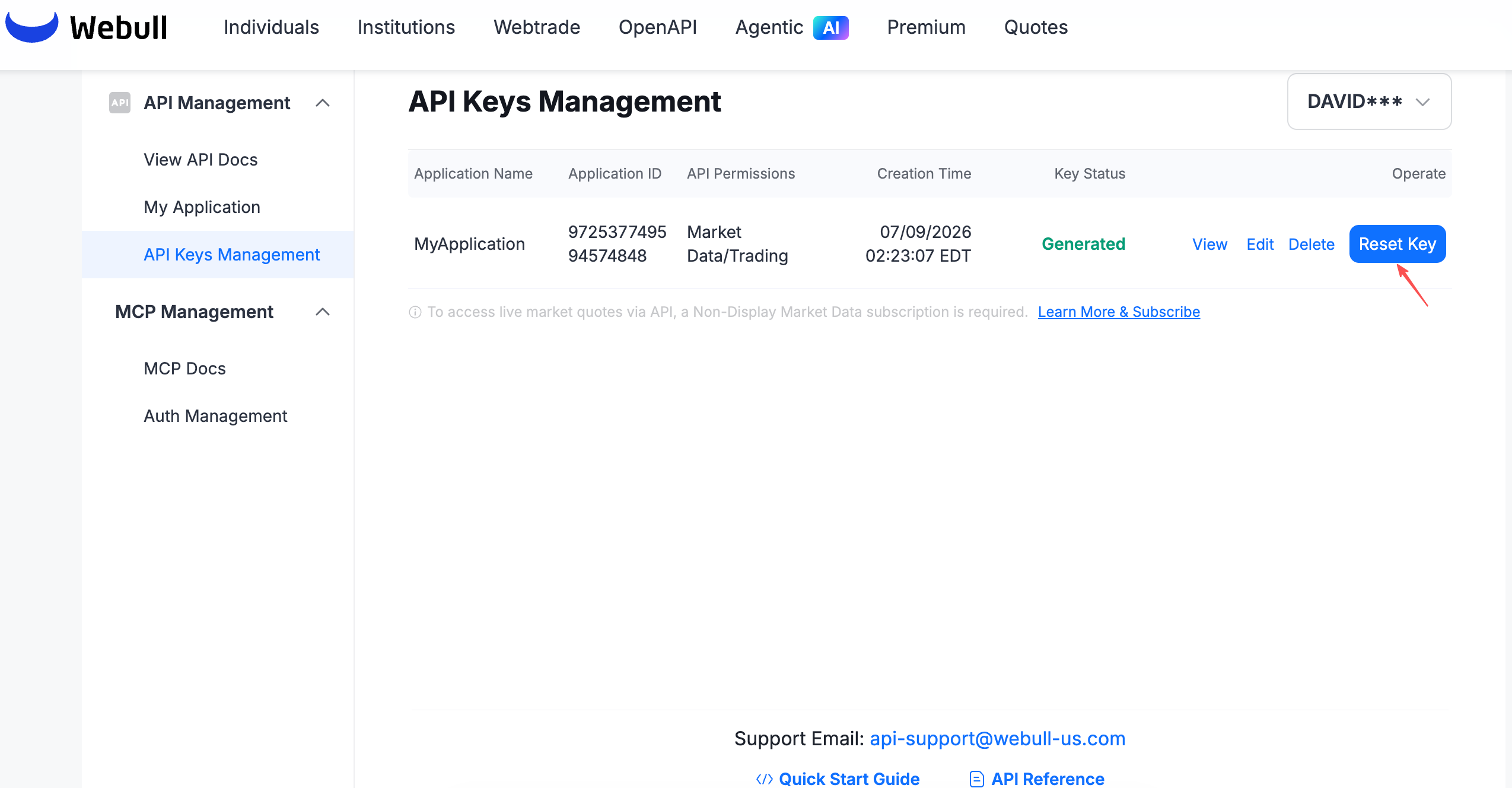Click the Quick Start Guide code icon
1512x788 pixels.
[x=764, y=779]
